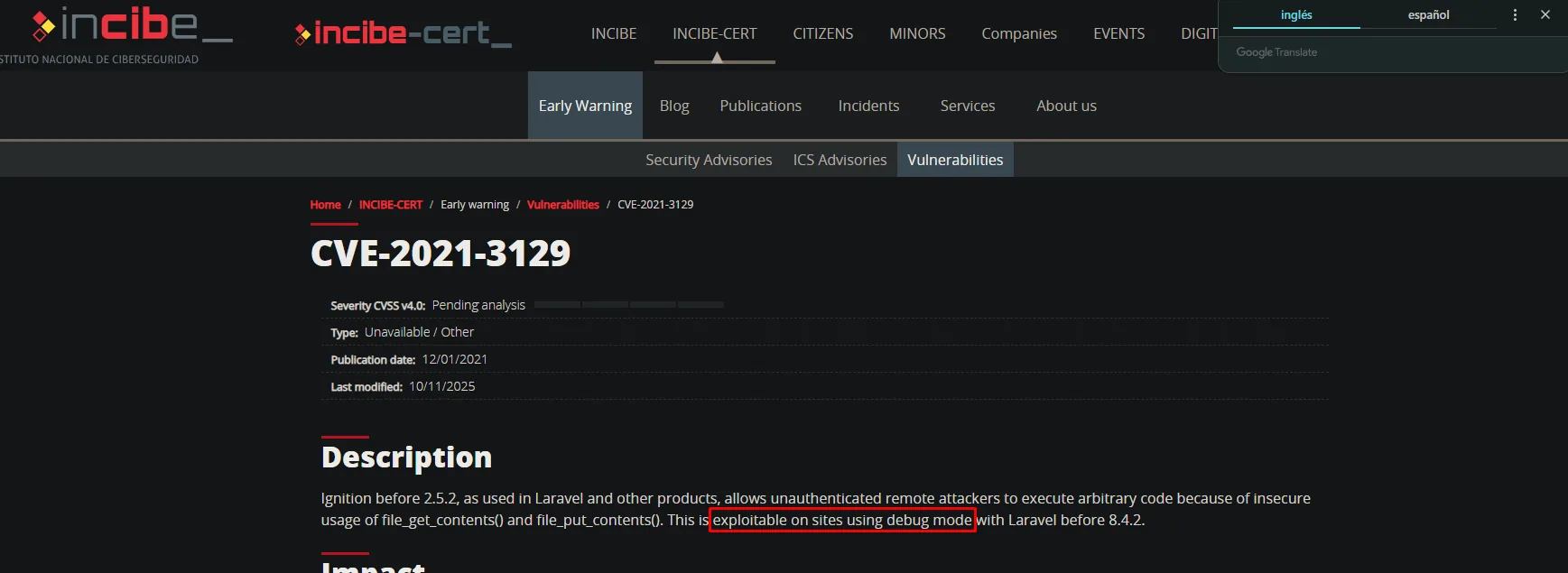Select the inglés language tab
The height and width of the screenshot is (573, 1568).
click(1296, 15)
